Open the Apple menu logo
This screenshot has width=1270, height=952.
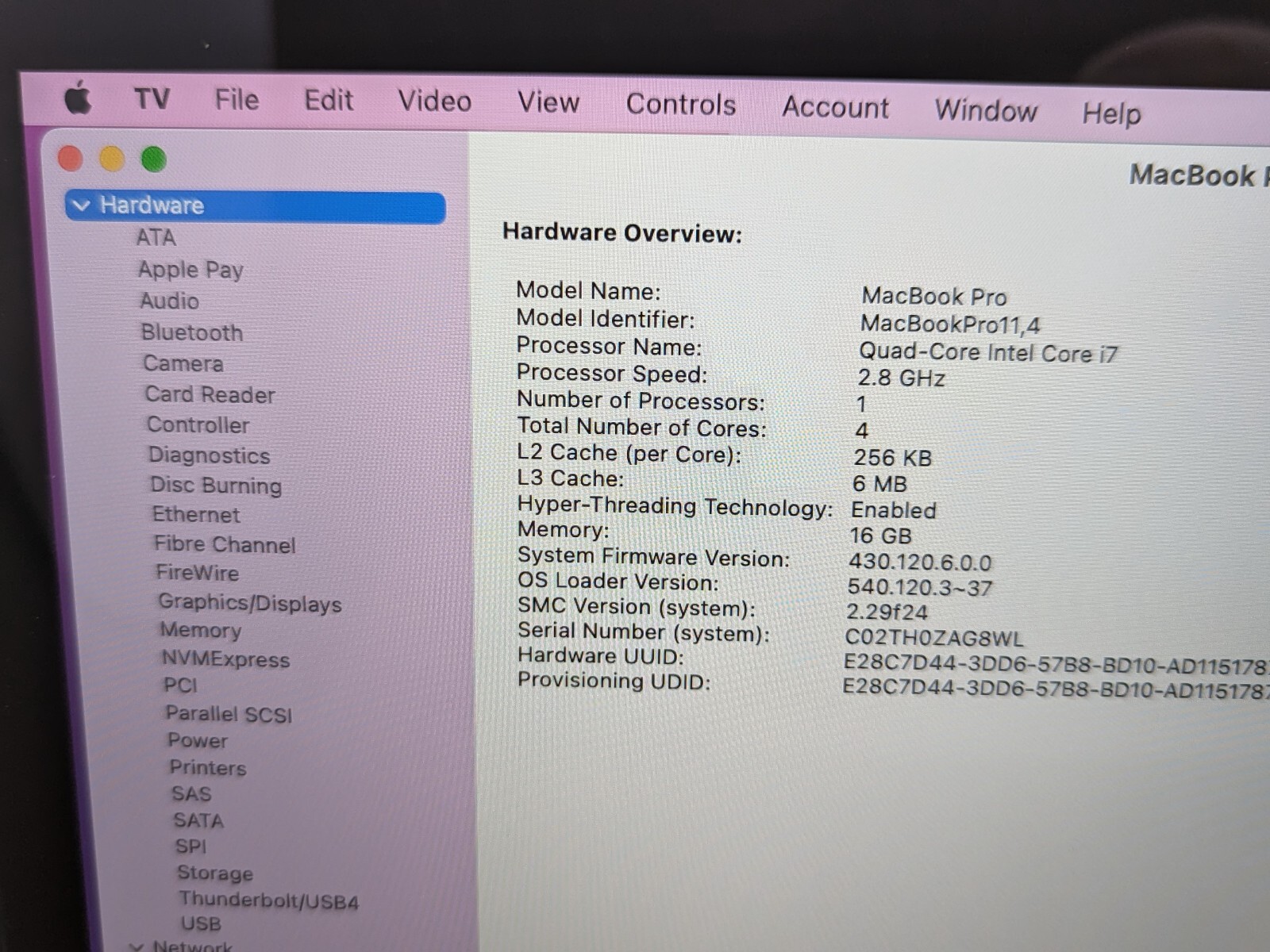pyautogui.click(x=78, y=98)
